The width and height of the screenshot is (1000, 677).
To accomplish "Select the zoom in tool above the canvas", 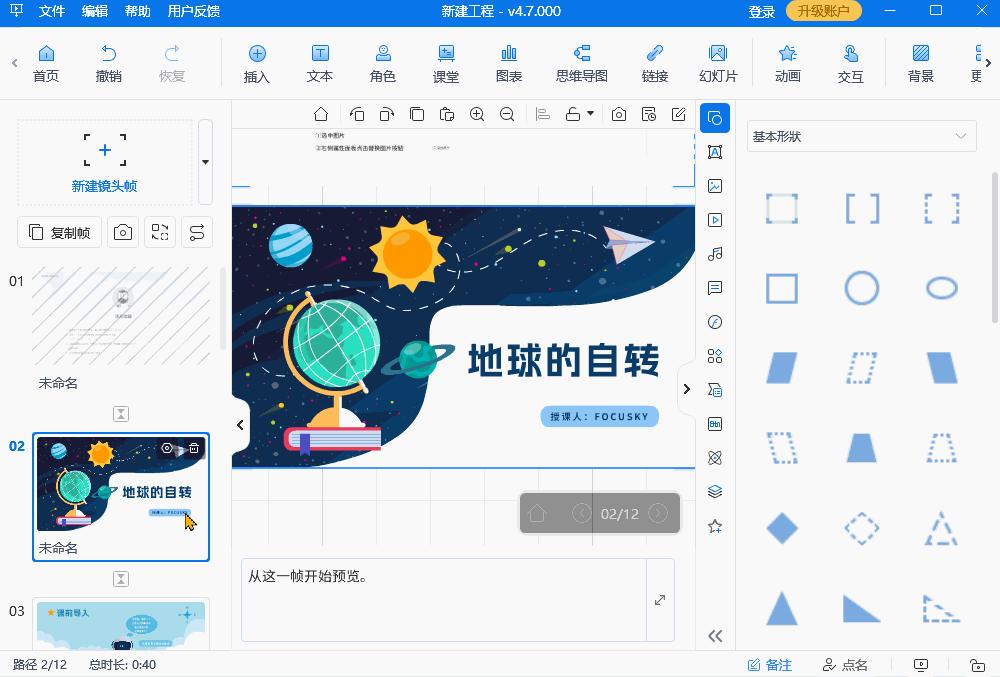I will [476, 114].
